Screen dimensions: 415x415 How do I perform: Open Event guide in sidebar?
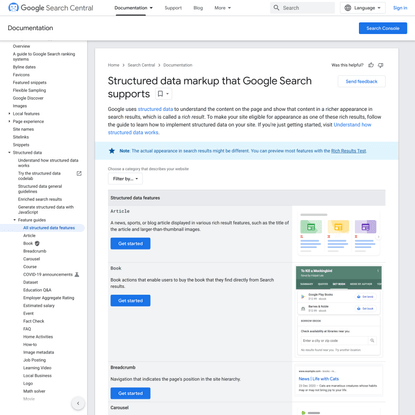click(28, 313)
